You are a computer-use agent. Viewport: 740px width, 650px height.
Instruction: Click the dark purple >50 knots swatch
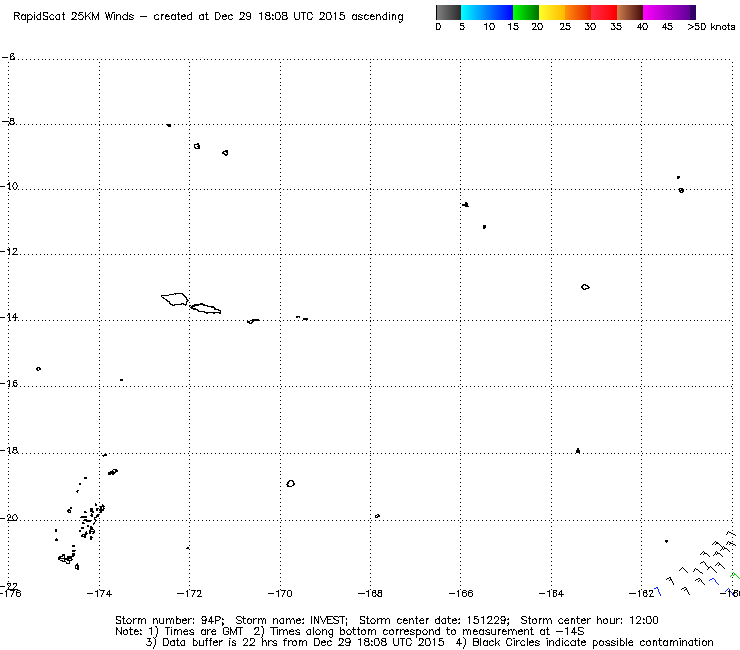coord(692,12)
